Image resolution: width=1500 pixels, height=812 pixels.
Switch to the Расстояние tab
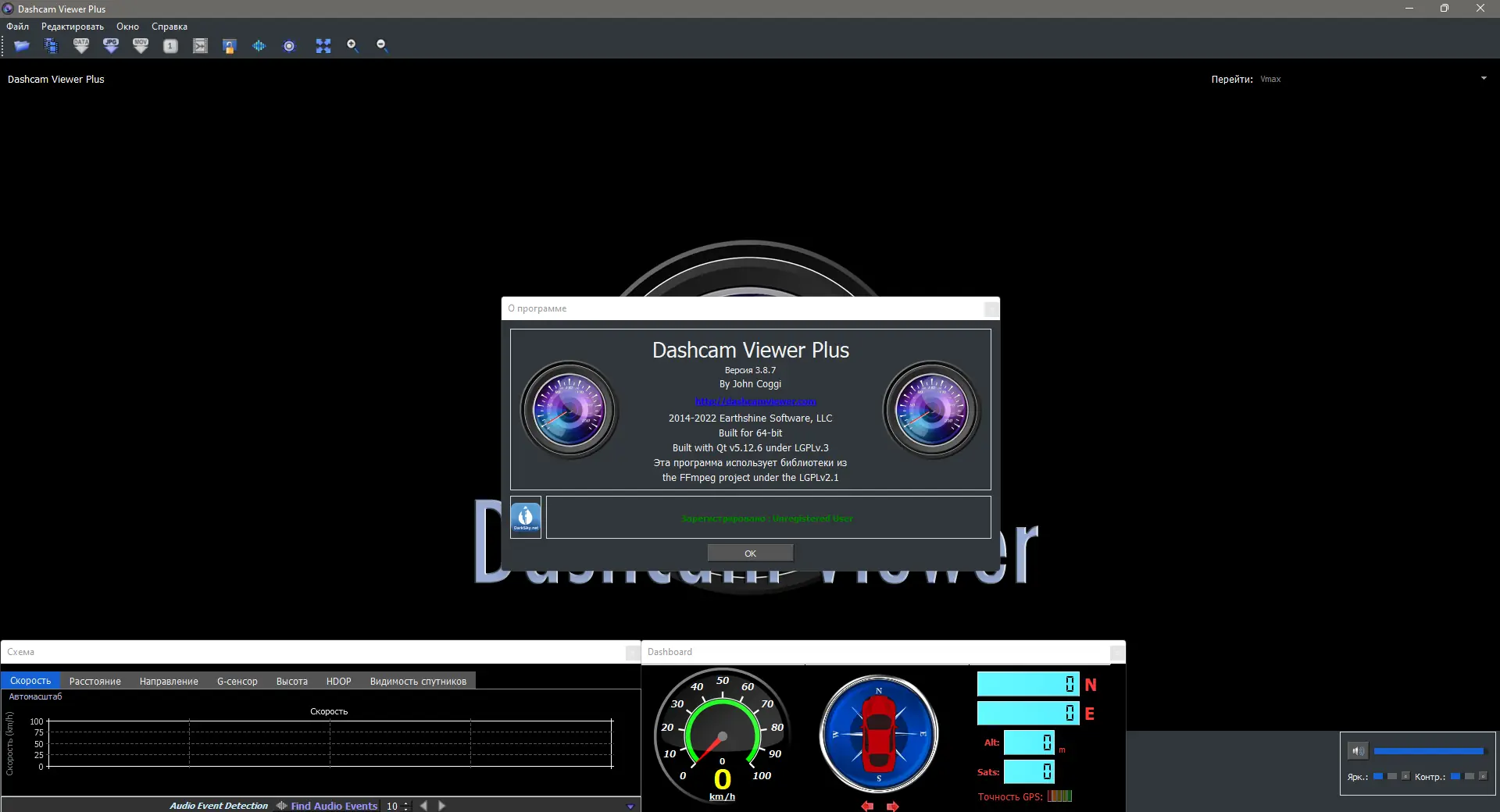(95, 681)
